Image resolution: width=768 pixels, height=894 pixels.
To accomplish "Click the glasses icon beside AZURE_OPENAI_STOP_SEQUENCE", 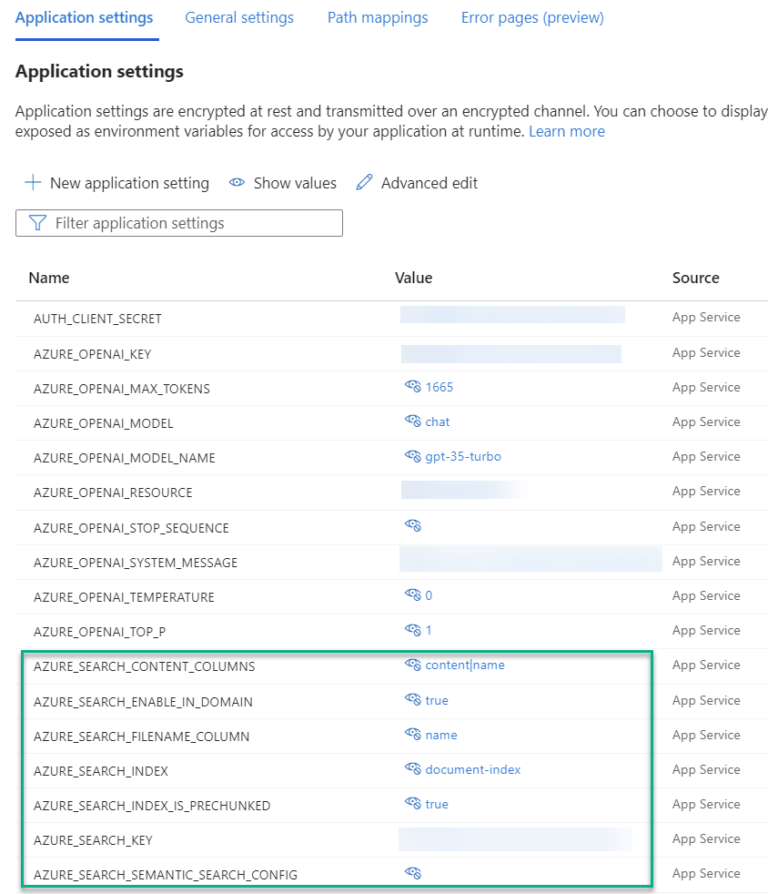I will (412, 526).
